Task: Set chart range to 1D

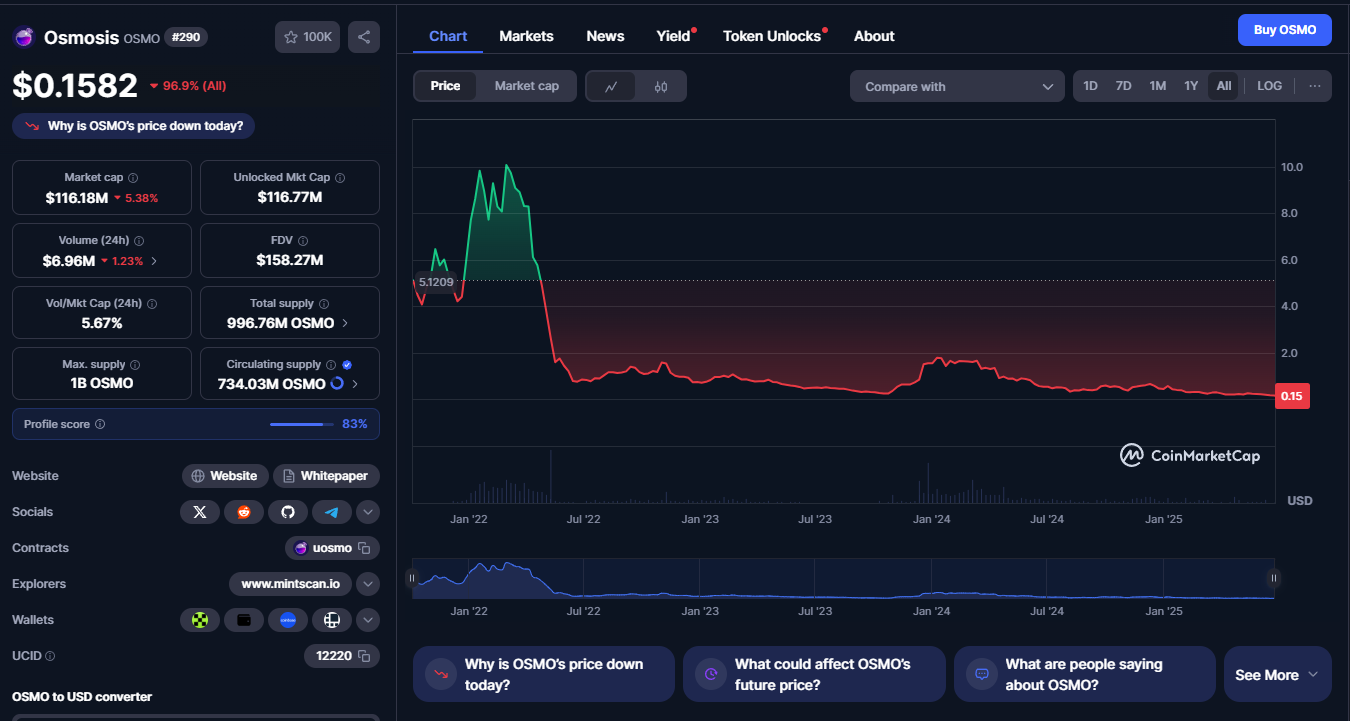Action: click(1090, 86)
